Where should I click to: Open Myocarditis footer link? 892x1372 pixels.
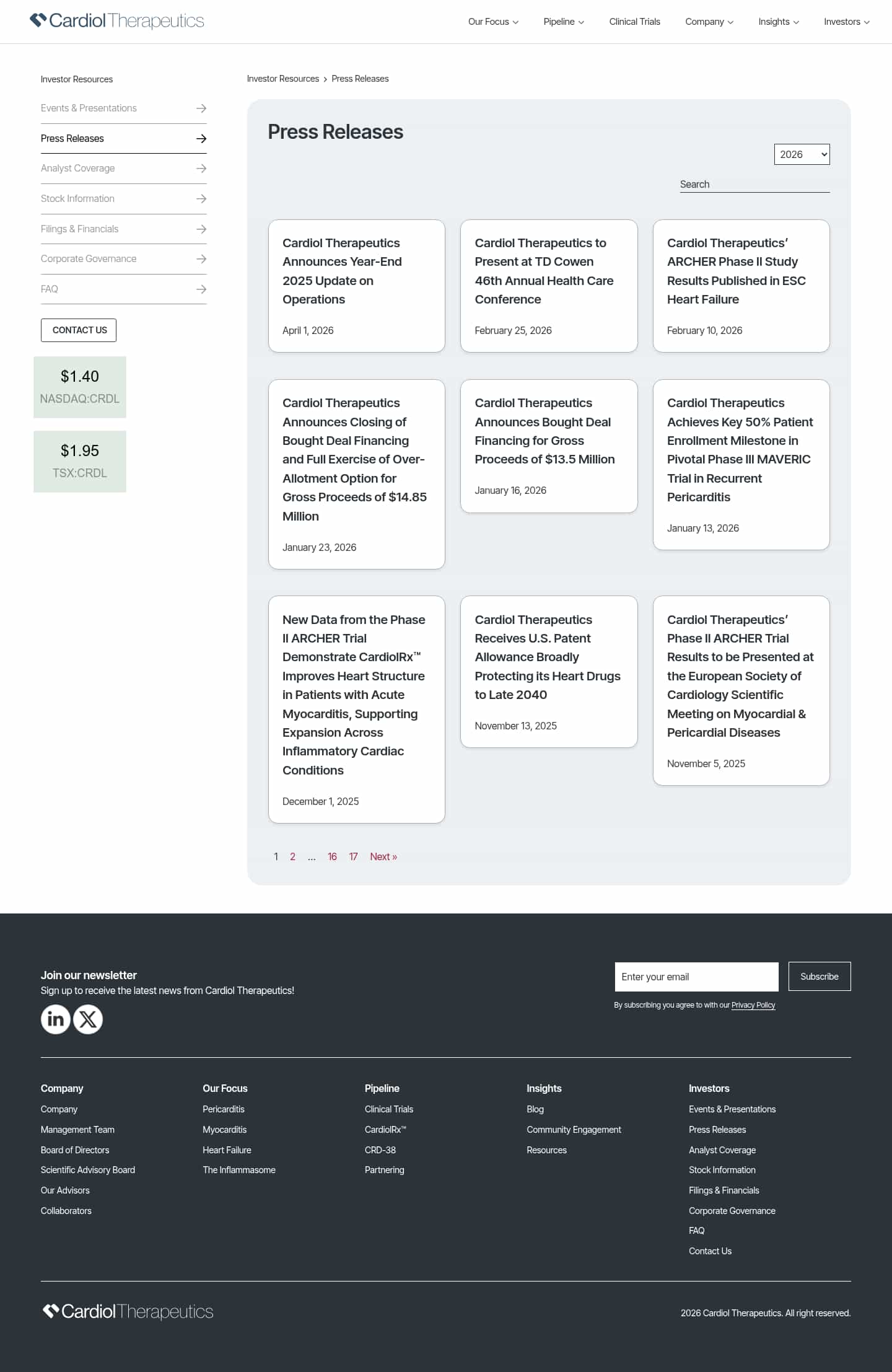tap(225, 1130)
